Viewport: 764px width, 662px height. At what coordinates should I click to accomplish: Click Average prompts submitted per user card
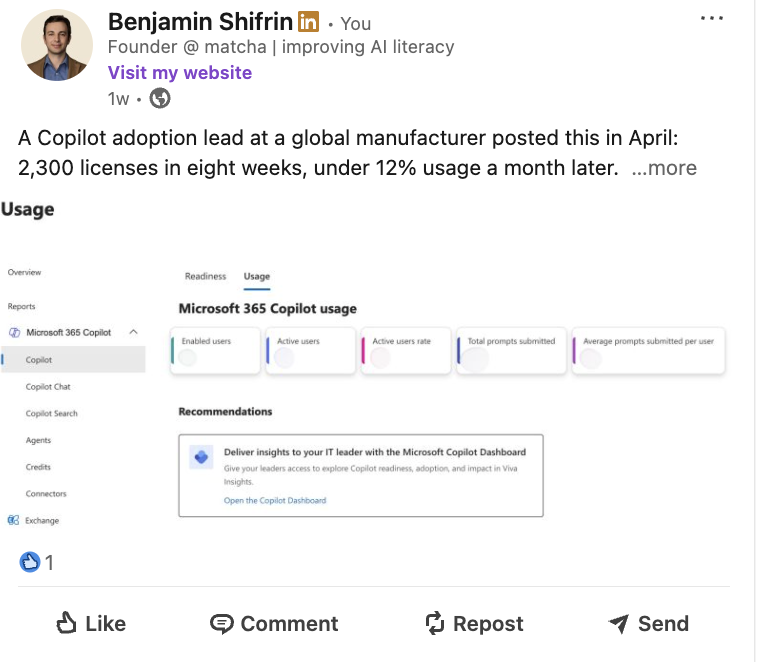[649, 351]
